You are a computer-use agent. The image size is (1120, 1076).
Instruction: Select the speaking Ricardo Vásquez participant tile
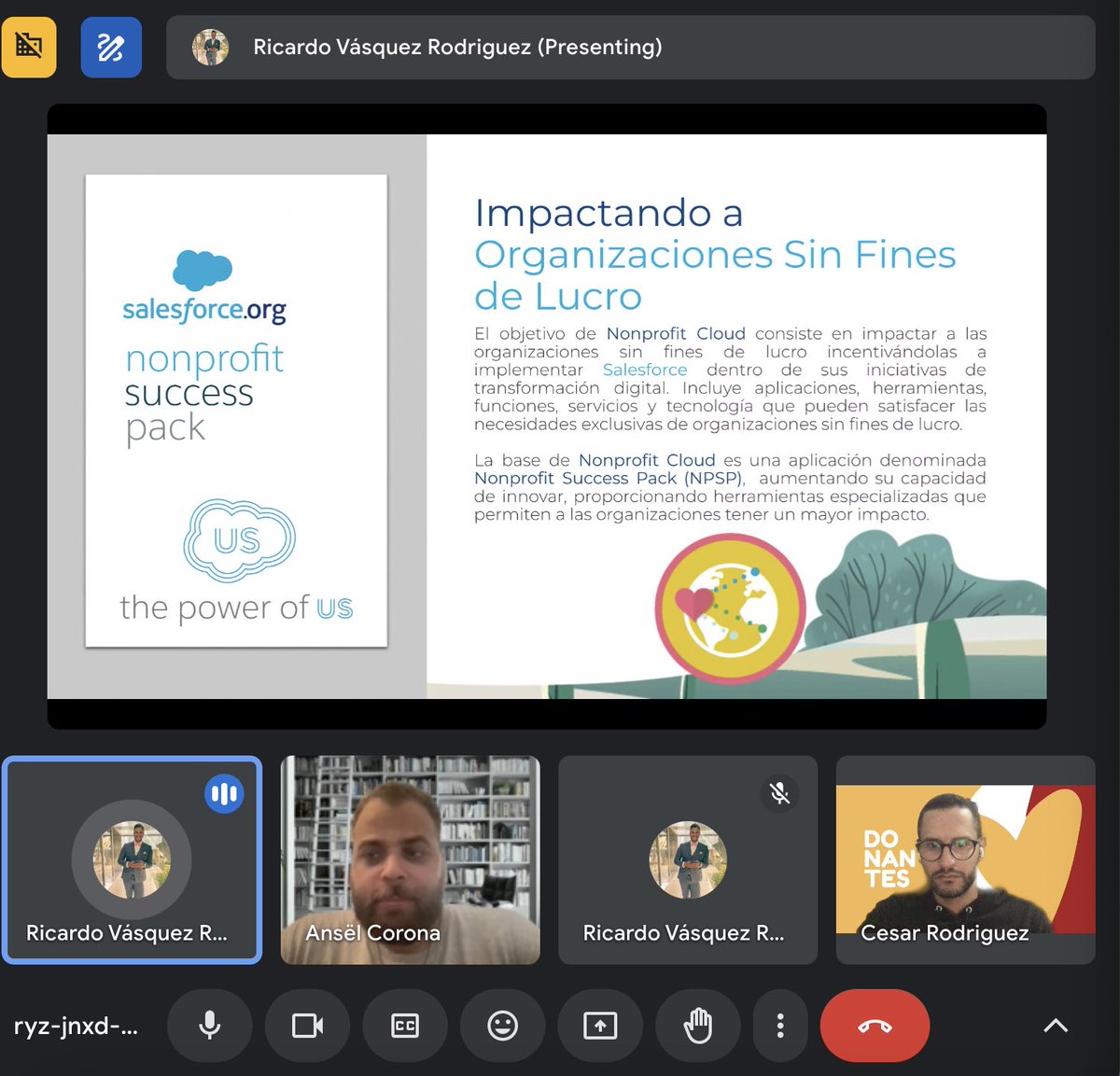point(133,859)
